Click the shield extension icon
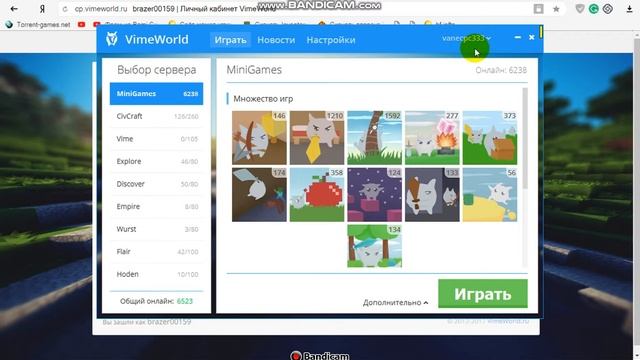The image size is (640, 360). pyautogui.click(x=580, y=9)
